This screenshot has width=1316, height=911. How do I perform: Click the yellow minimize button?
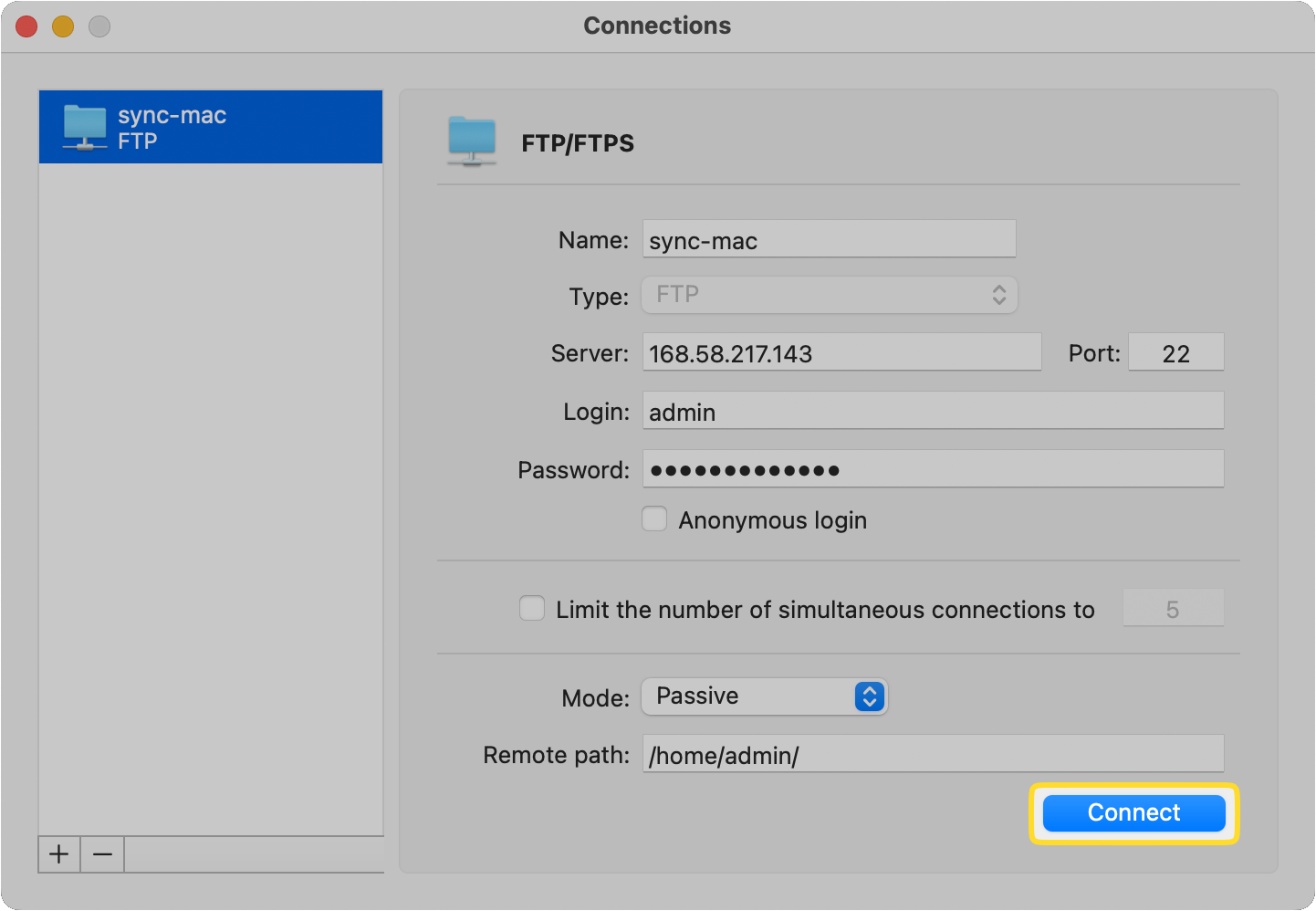[x=62, y=26]
